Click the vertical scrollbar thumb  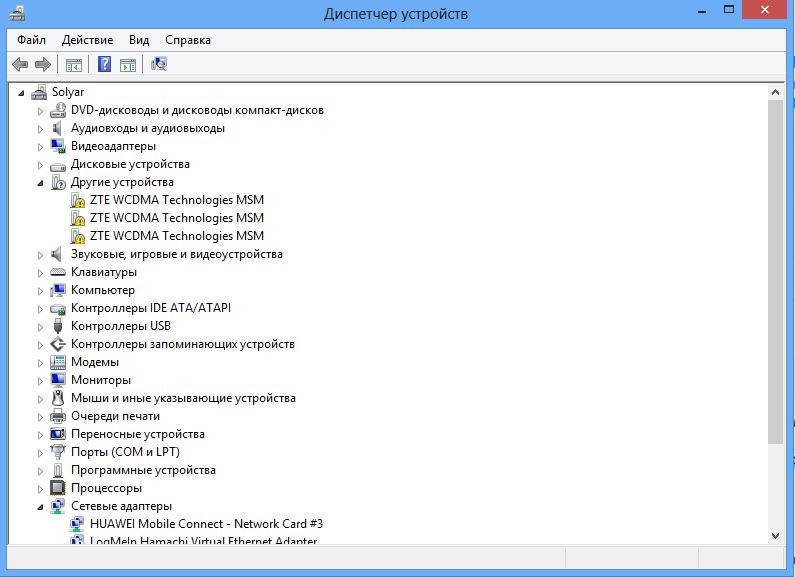pos(775,272)
